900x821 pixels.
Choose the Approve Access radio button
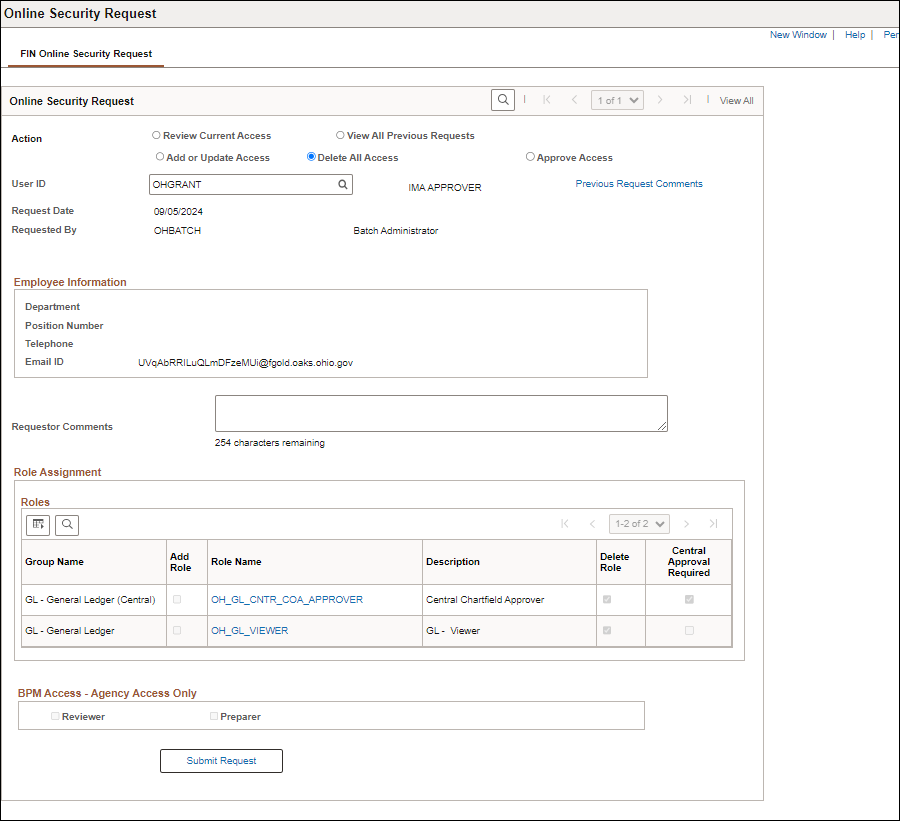tap(530, 157)
